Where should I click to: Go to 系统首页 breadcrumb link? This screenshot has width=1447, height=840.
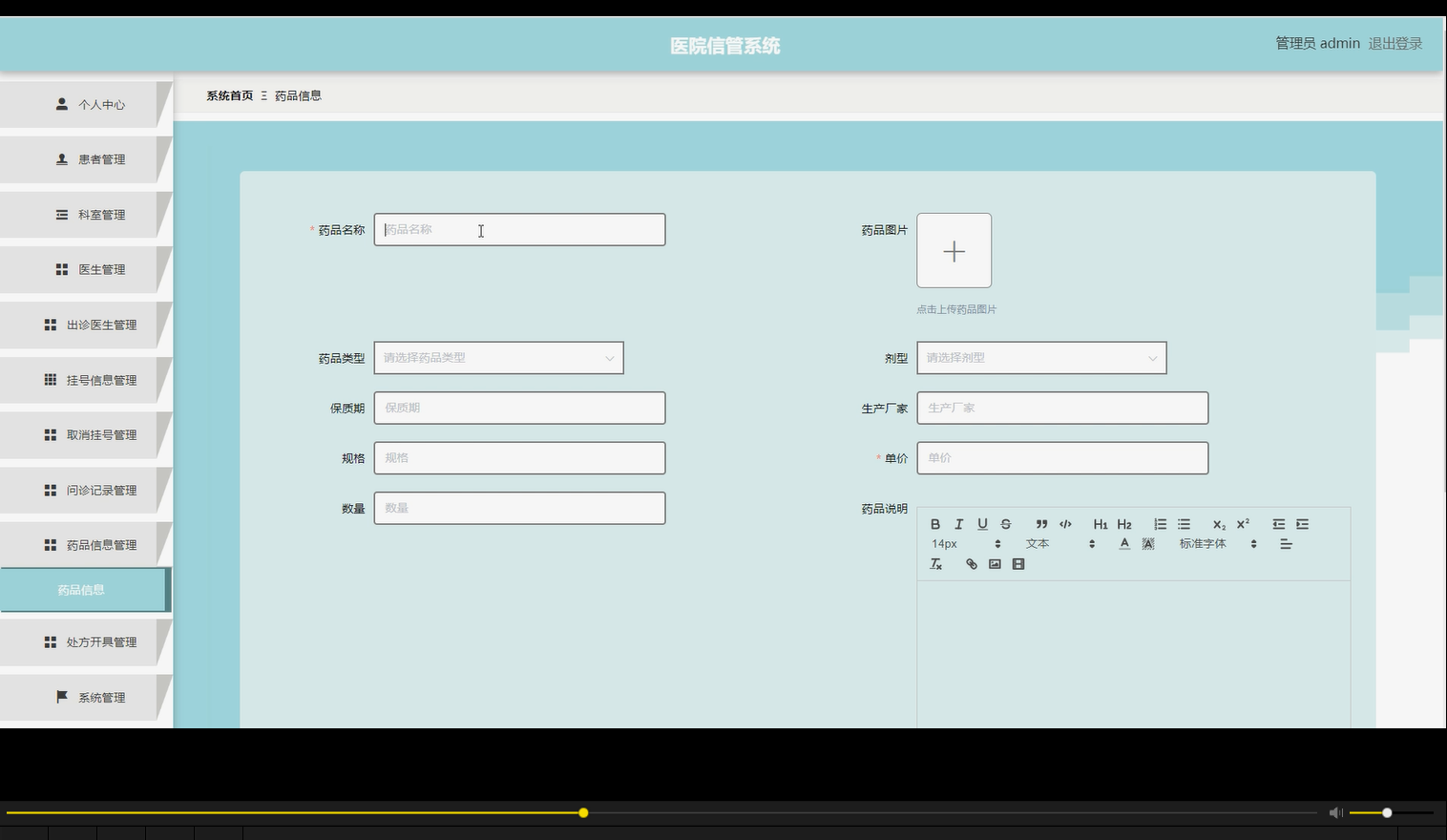[x=230, y=95]
